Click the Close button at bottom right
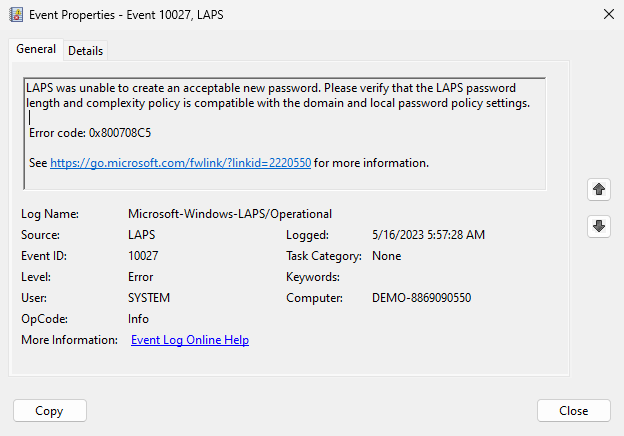This screenshot has height=436, width=624. tap(573, 411)
